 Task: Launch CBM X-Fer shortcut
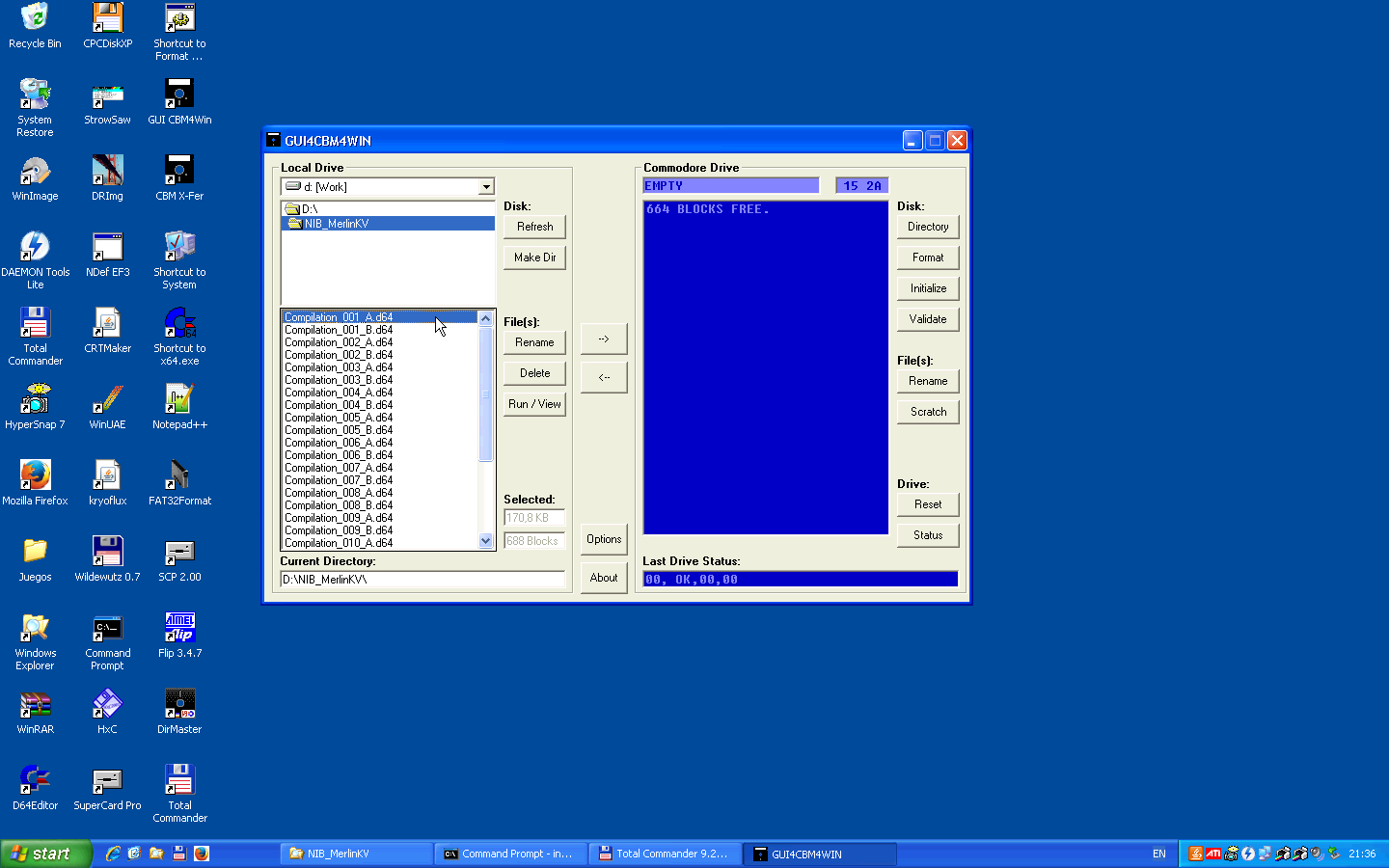179,178
